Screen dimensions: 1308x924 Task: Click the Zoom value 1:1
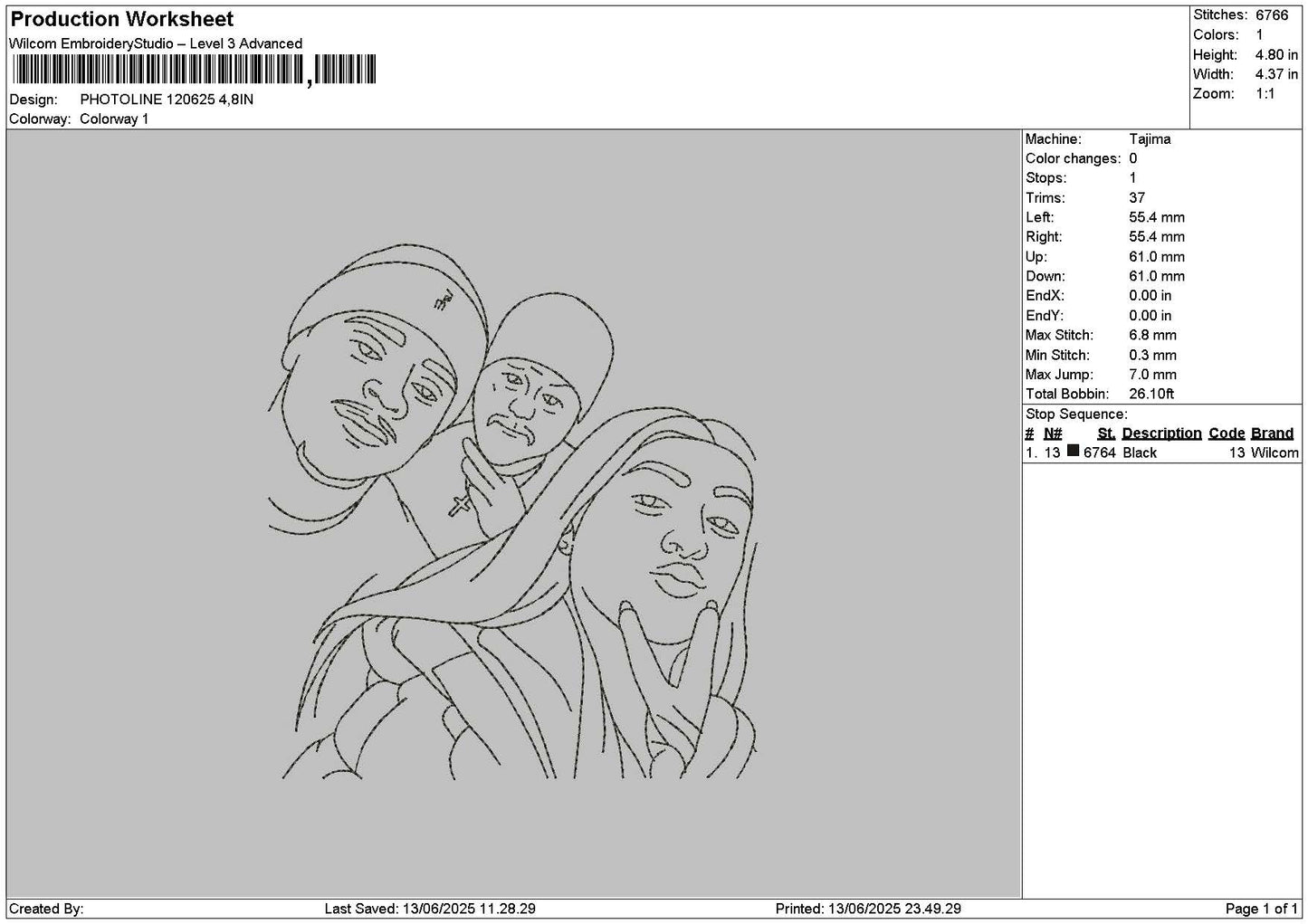click(x=1265, y=94)
